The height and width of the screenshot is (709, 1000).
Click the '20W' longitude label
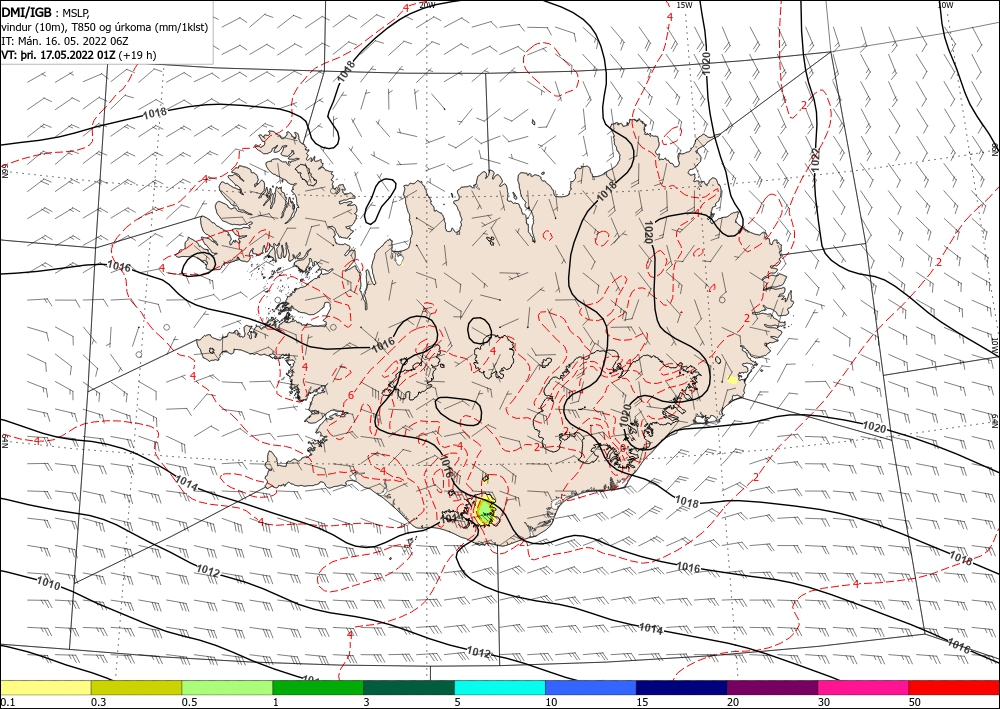tap(427, 5)
